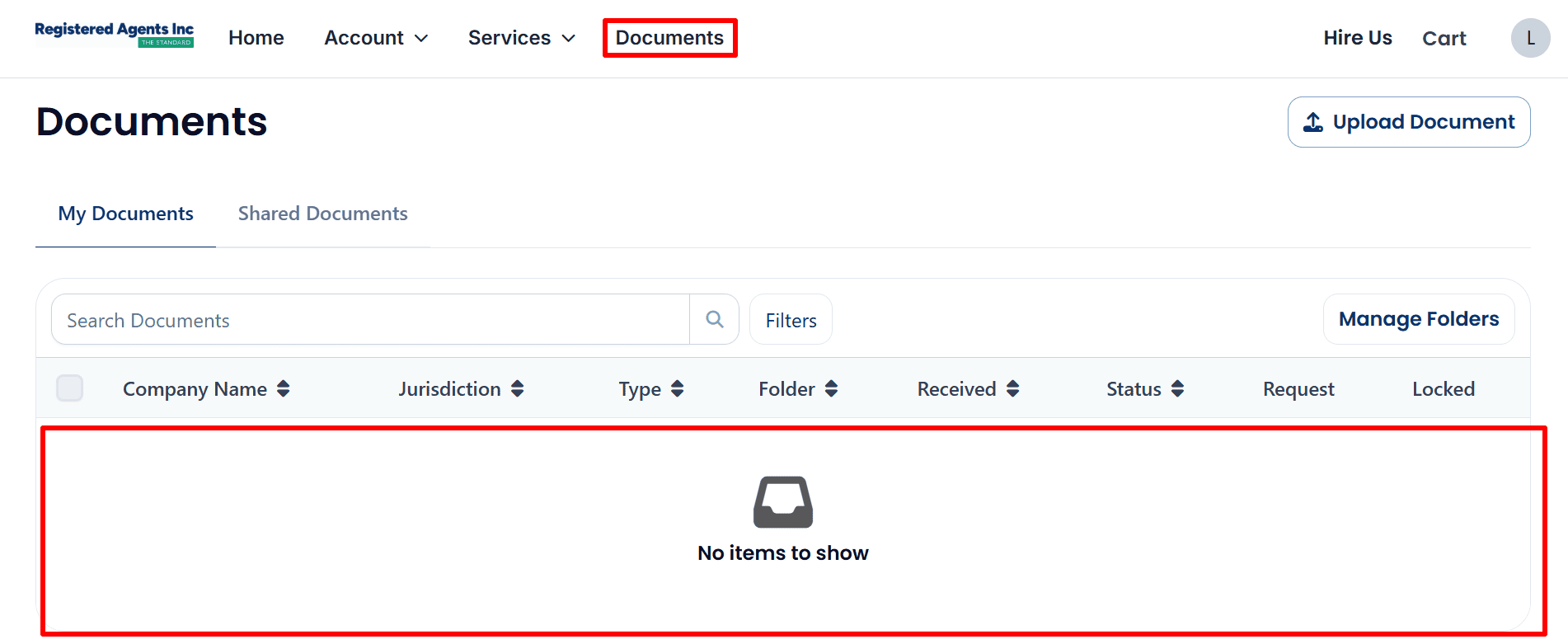Click the Registered Agents Inc logo

pyautogui.click(x=114, y=35)
